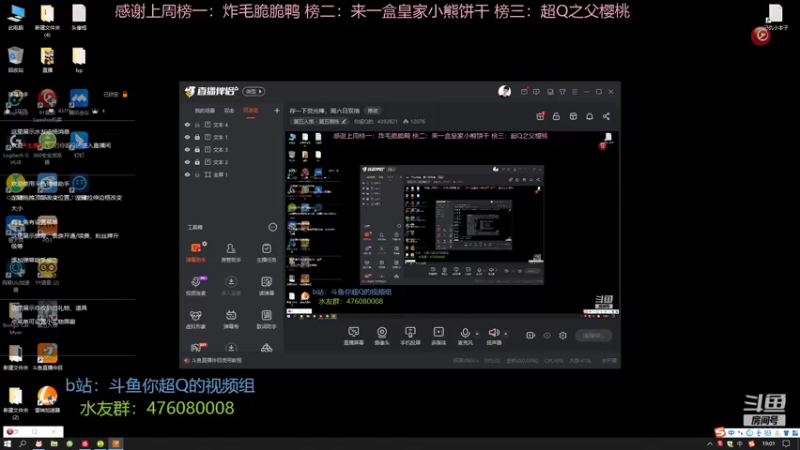
Task: Open the 弹幕助手 danmaku assistant tool
Action: [x=196, y=252]
